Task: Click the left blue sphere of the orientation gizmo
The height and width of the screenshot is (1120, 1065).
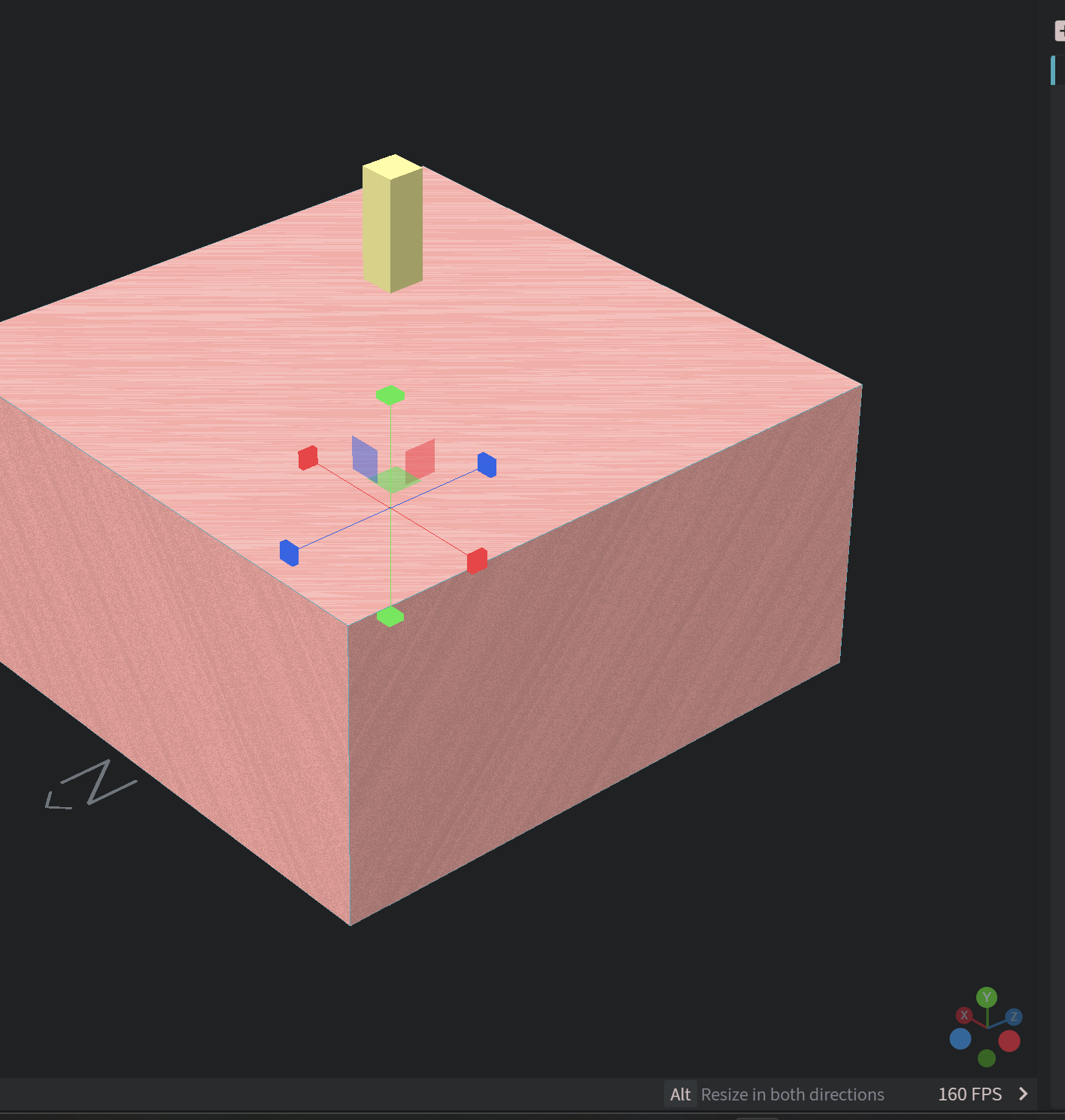Action: point(960,1039)
